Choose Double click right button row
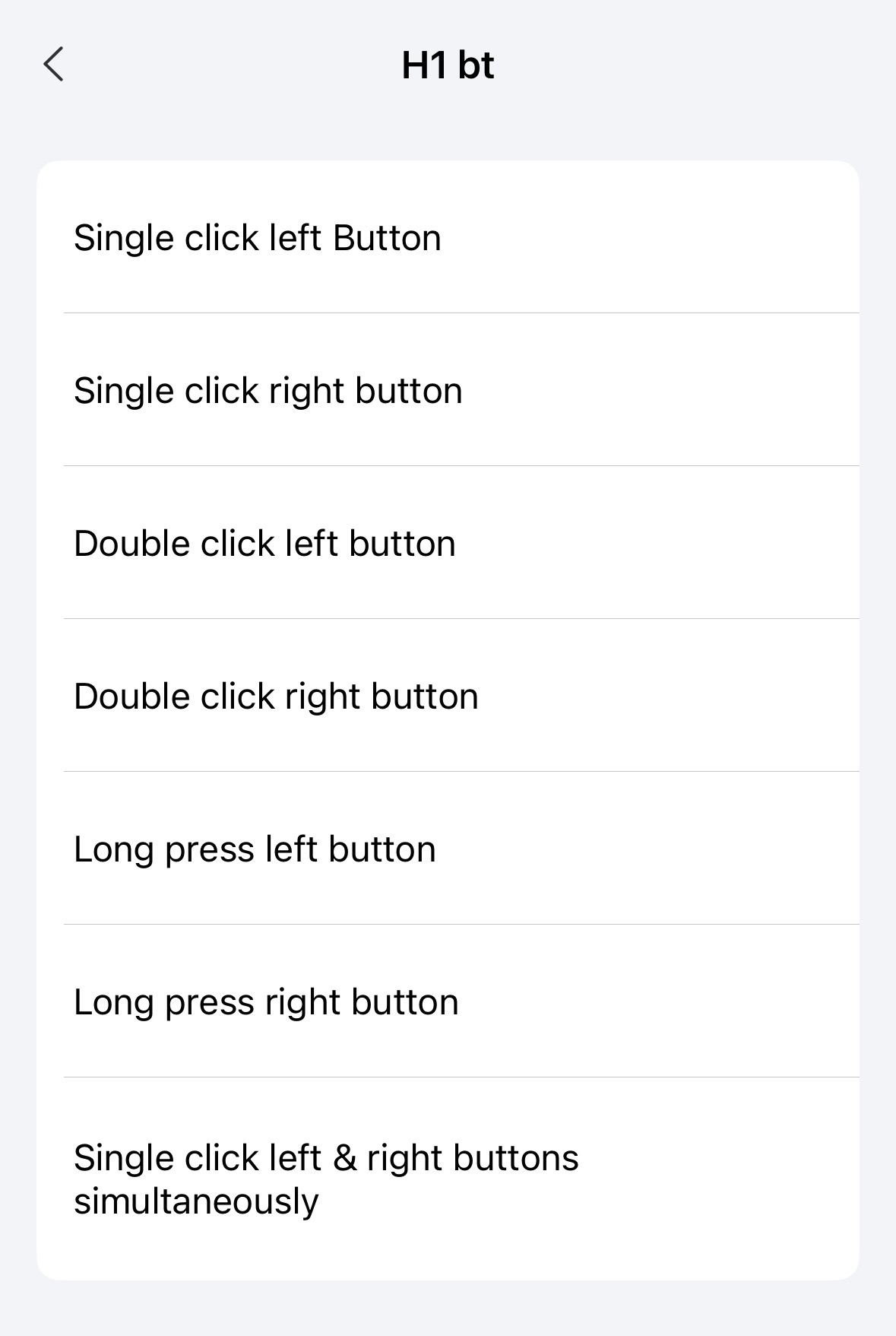Viewport: 896px width, 1336px height. coord(448,697)
